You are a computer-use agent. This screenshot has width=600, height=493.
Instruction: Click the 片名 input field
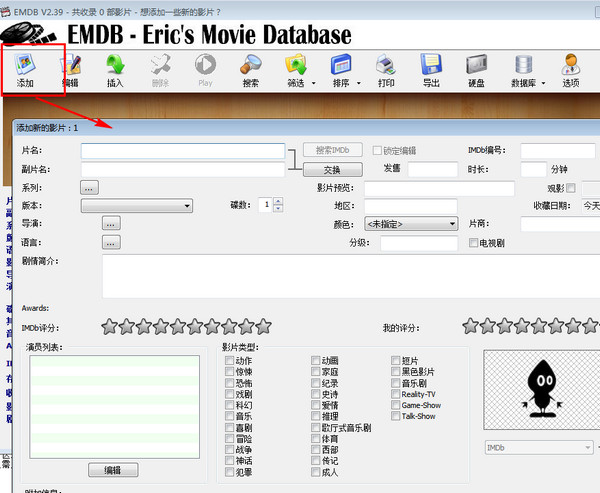coord(183,151)
